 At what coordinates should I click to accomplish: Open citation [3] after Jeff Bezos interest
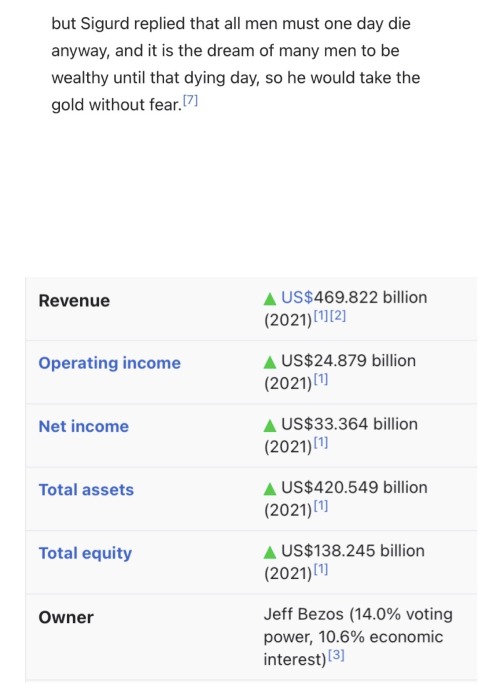(337, 655)
